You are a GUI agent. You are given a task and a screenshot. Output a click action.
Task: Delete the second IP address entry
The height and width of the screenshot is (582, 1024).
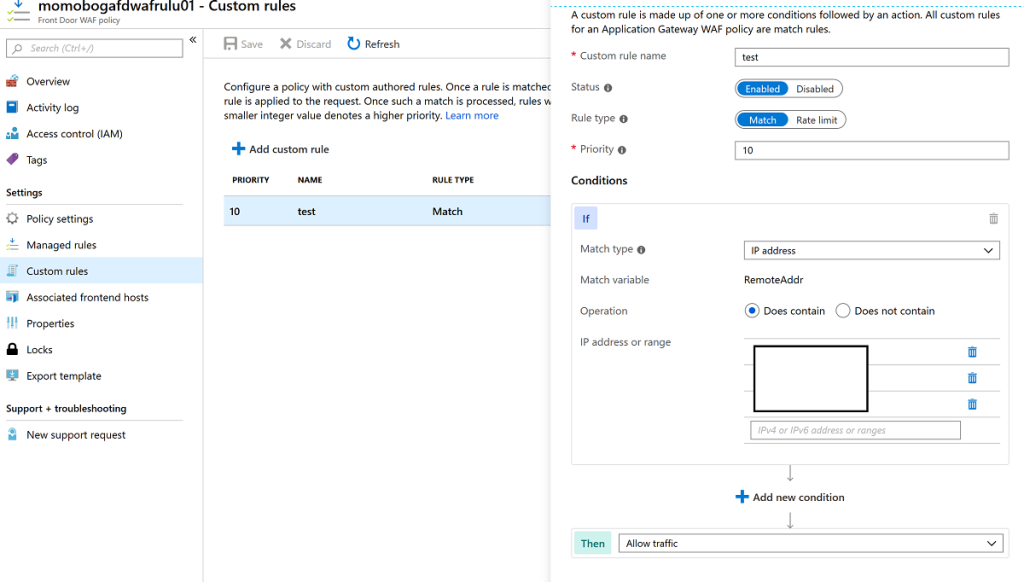pyautogui.click(x=972, y=378)
